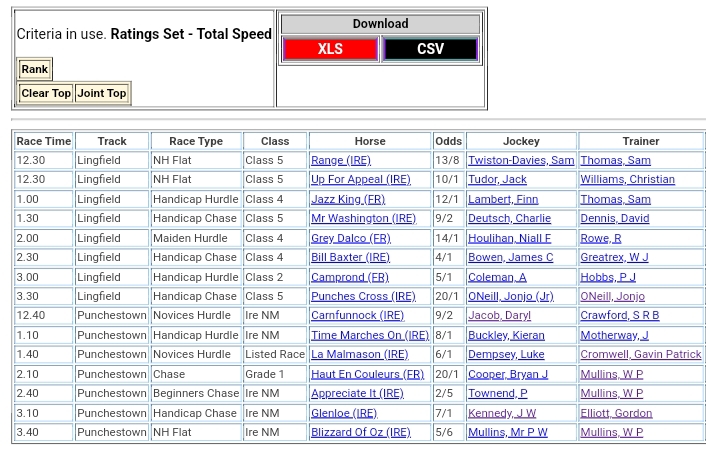View Jazz King (FR) horse page
This screenshot has width=706, height=456.
(347, 199)
